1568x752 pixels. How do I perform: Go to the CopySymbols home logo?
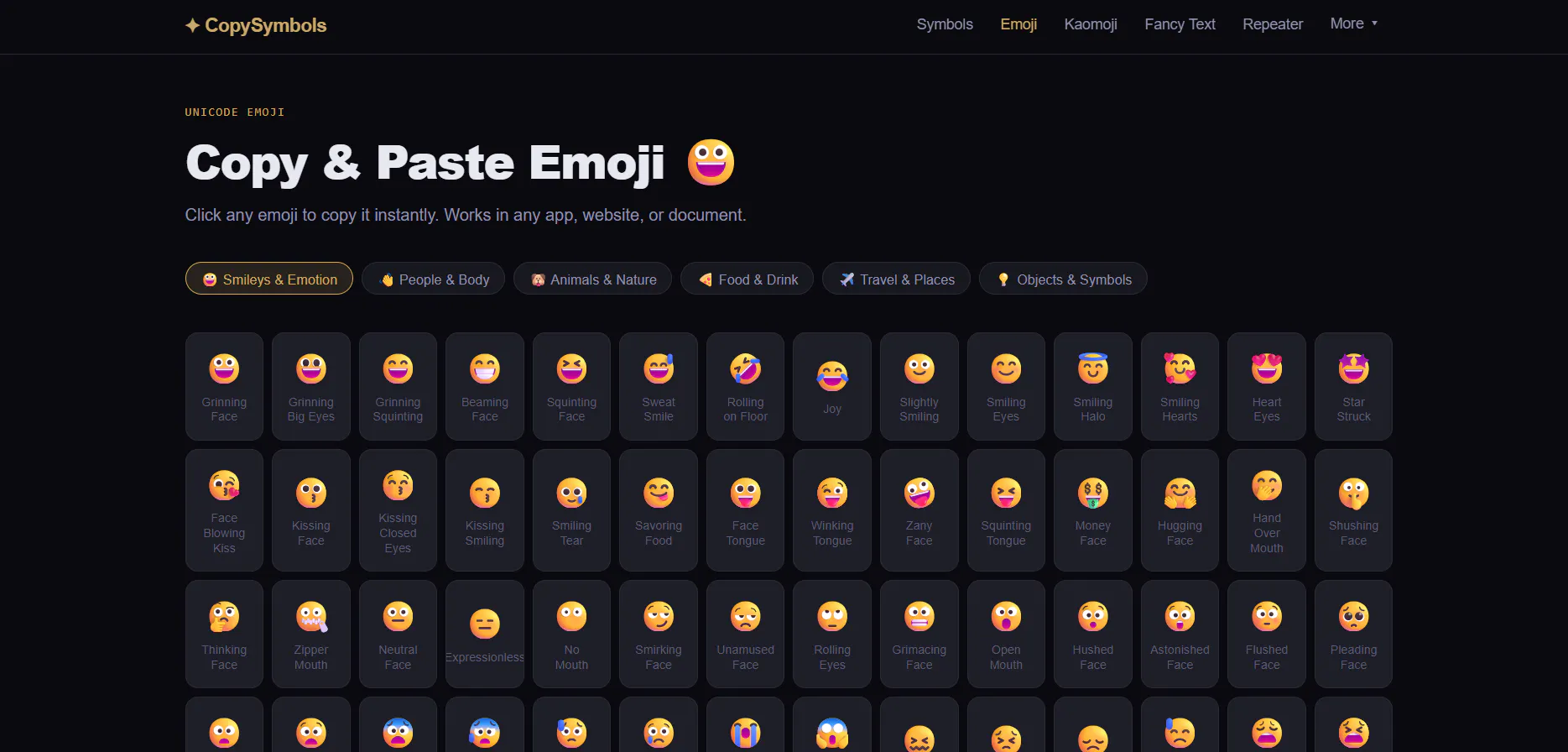[x=256, y=25]
